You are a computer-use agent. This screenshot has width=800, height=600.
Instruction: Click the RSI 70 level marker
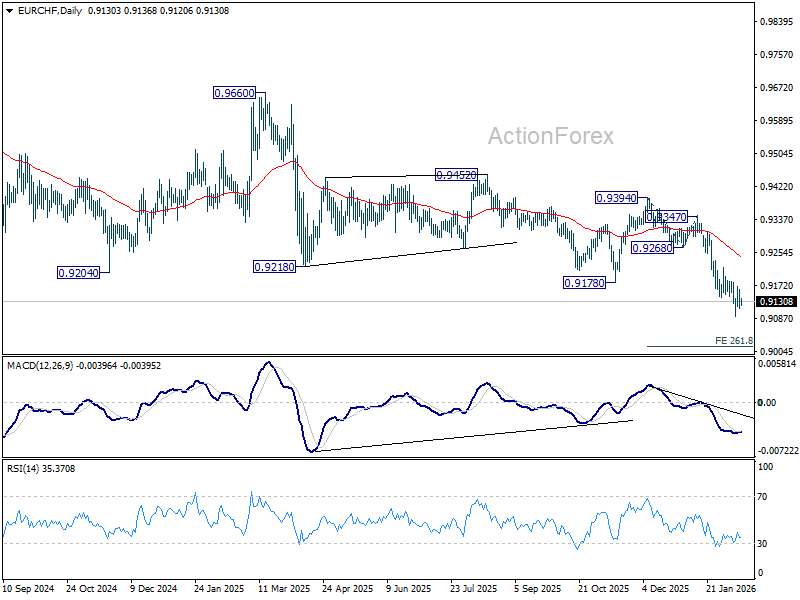tap(762, 496)
